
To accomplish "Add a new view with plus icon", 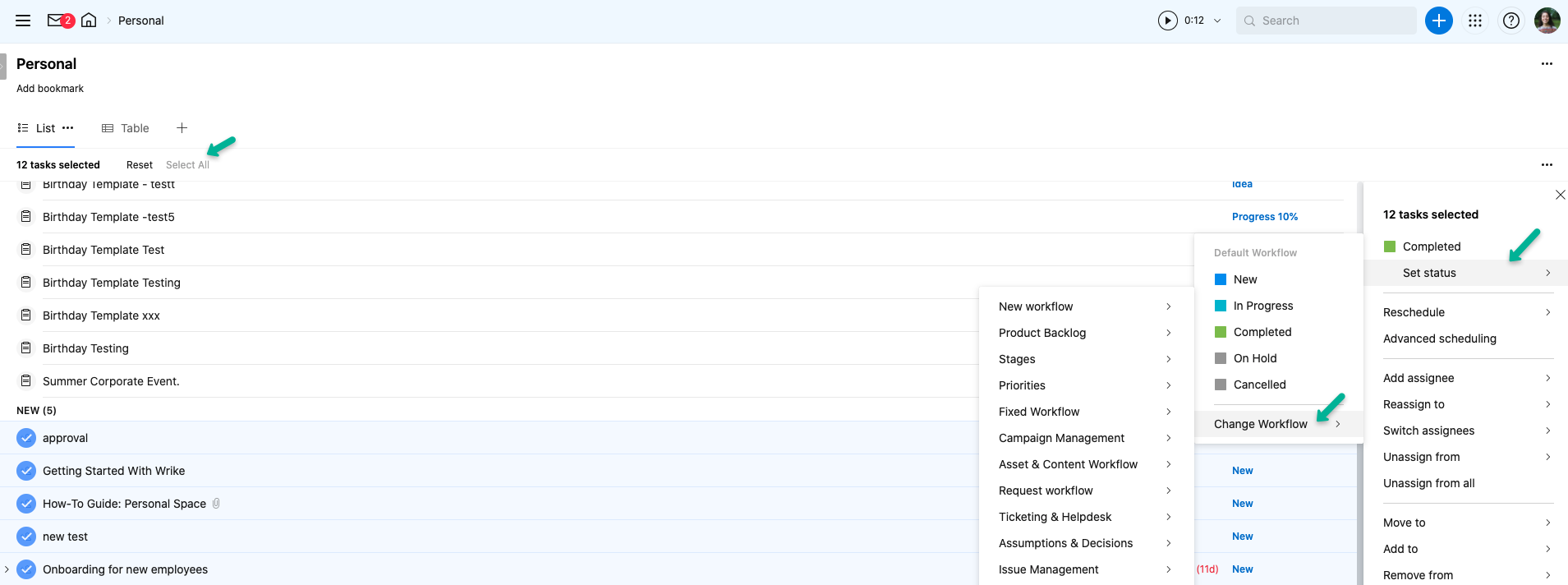I will coord(182,128).
